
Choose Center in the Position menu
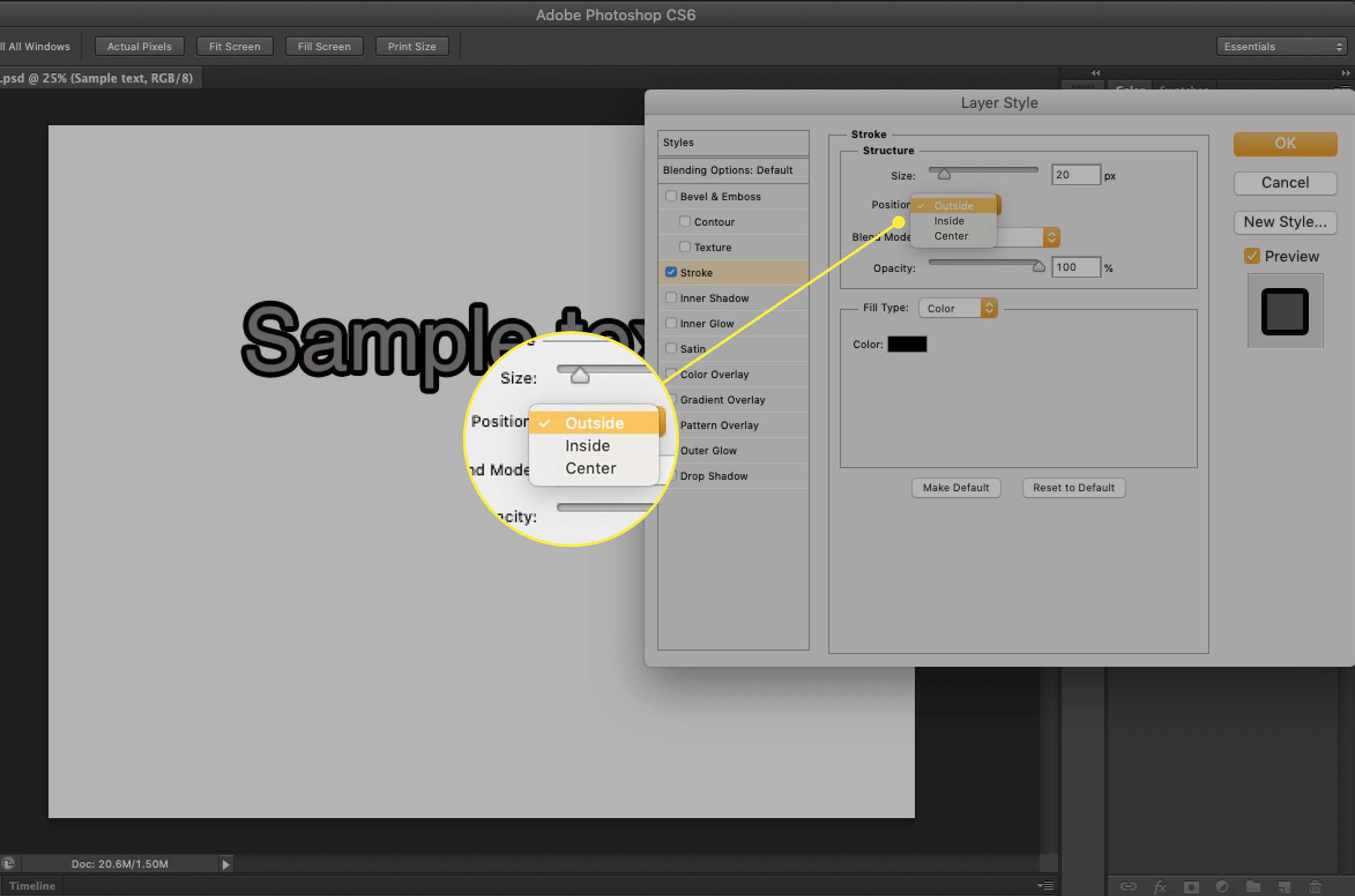954,236
